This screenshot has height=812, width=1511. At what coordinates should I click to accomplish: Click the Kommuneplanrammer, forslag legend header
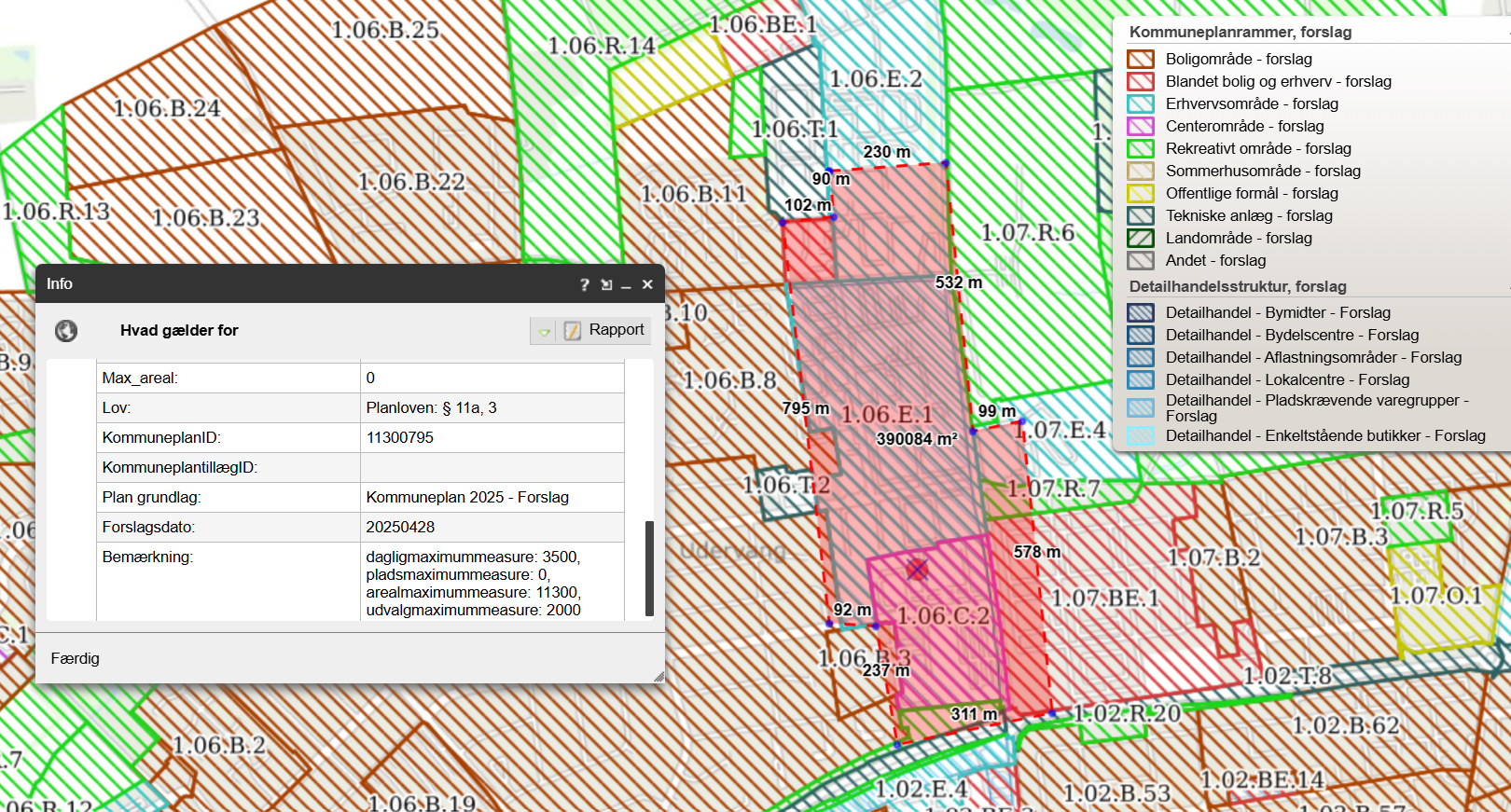point(1240,32)
